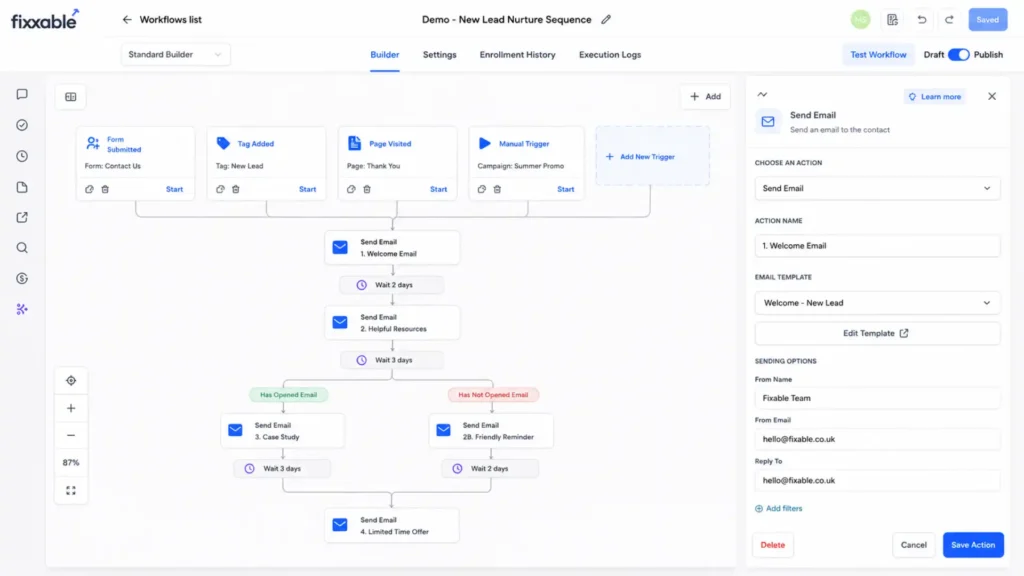Select the Wait 2 days step after Welcome Email
Image resolution: width=1024 pixels, height=576 pixels.
[x=392, y=285]
